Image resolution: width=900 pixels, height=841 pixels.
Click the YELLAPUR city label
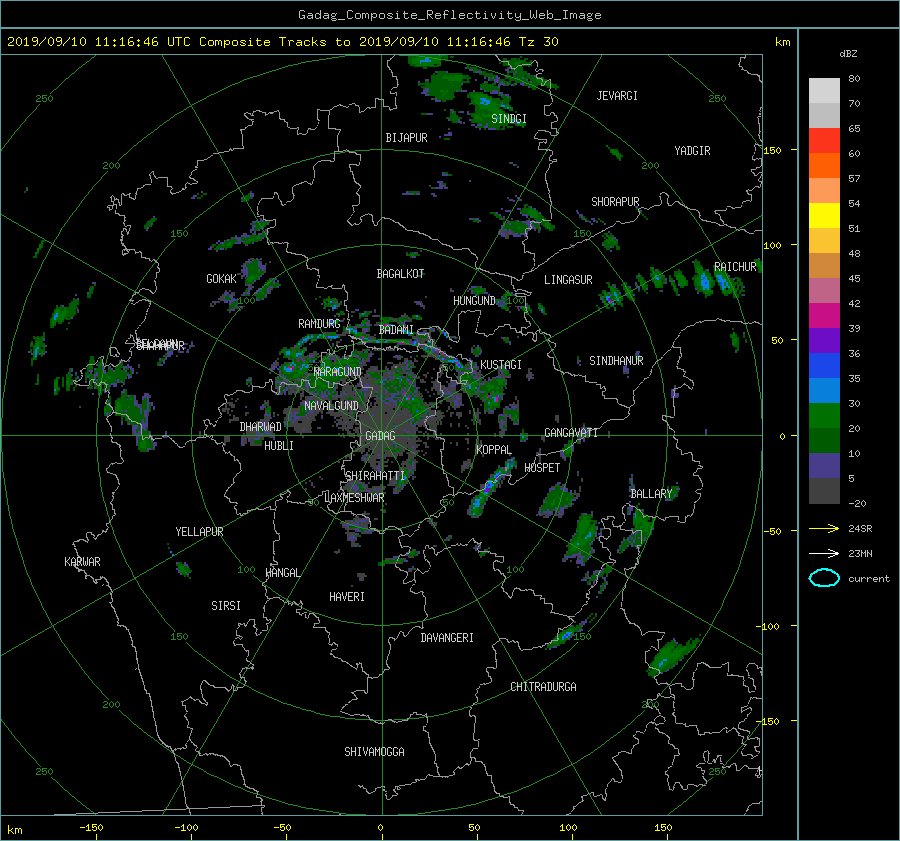pos(199,532)
